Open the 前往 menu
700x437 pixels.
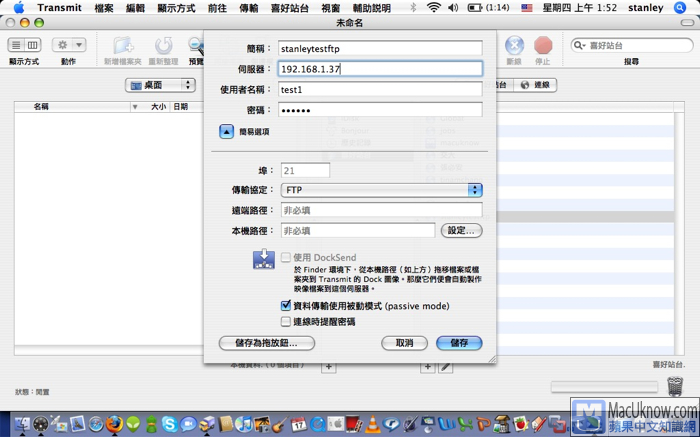(x=217, y=8)
